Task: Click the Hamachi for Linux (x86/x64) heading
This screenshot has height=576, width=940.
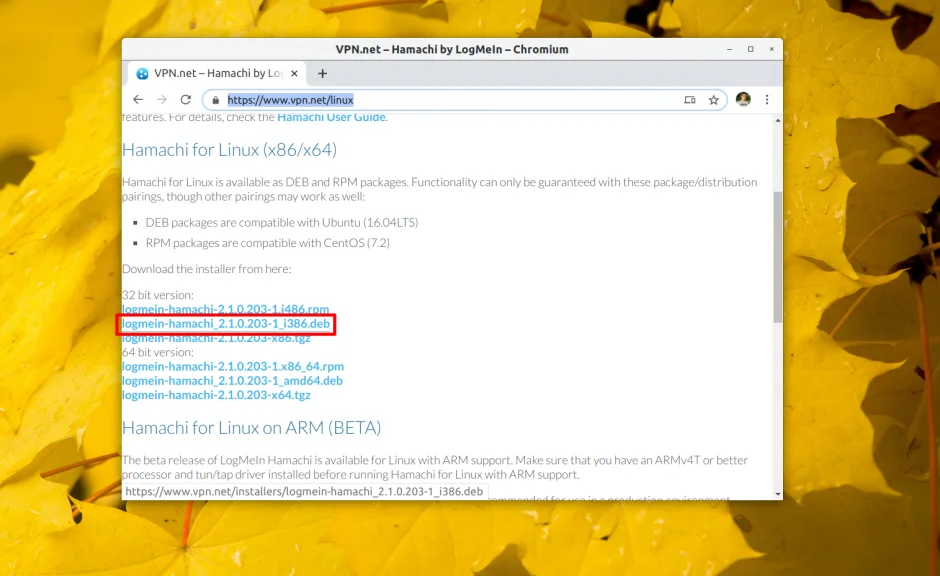Action: (229, 149)
